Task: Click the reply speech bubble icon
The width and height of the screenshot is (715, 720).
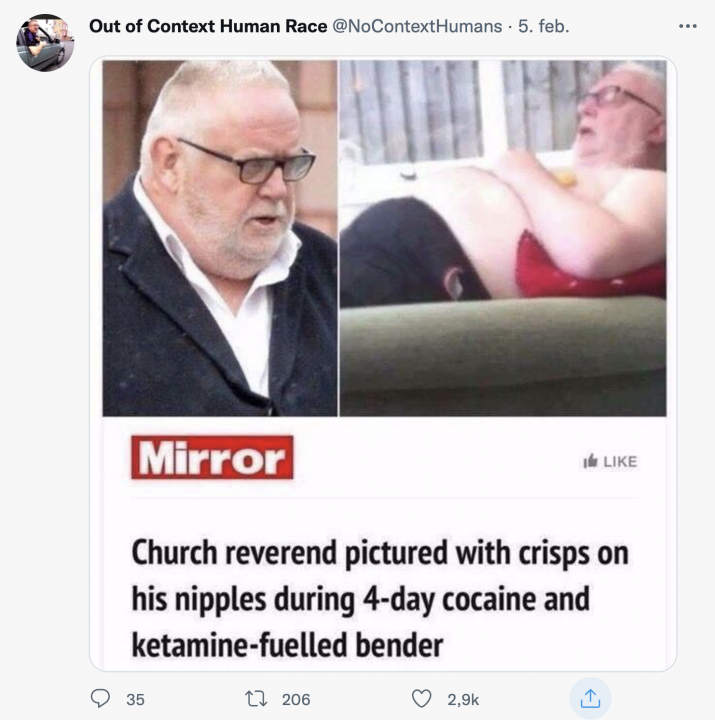Action: 101,699
